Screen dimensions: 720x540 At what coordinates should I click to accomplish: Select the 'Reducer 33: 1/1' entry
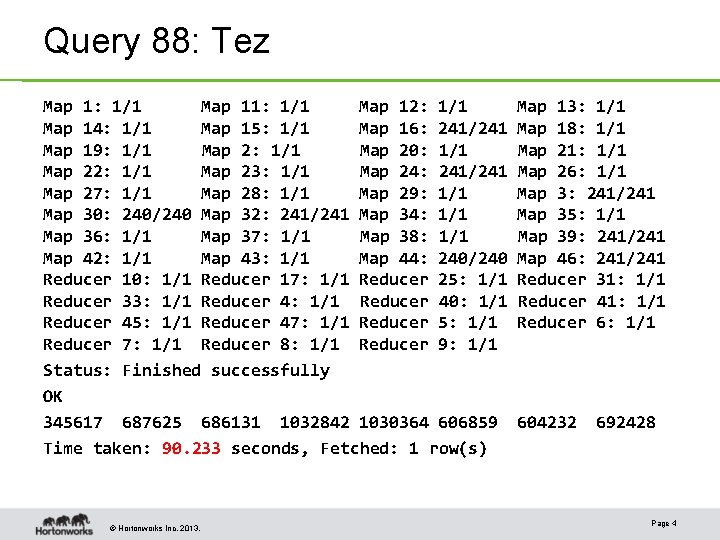117,302
